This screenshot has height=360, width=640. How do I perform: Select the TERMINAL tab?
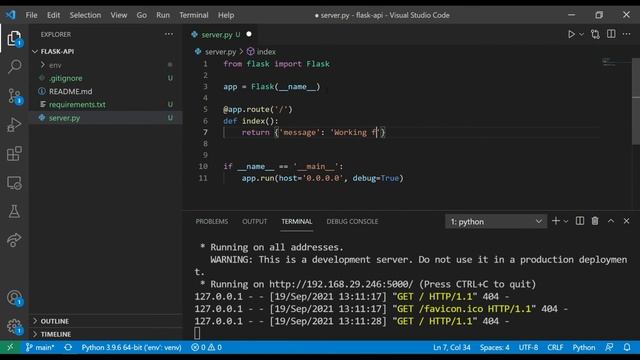click(297, 221)
